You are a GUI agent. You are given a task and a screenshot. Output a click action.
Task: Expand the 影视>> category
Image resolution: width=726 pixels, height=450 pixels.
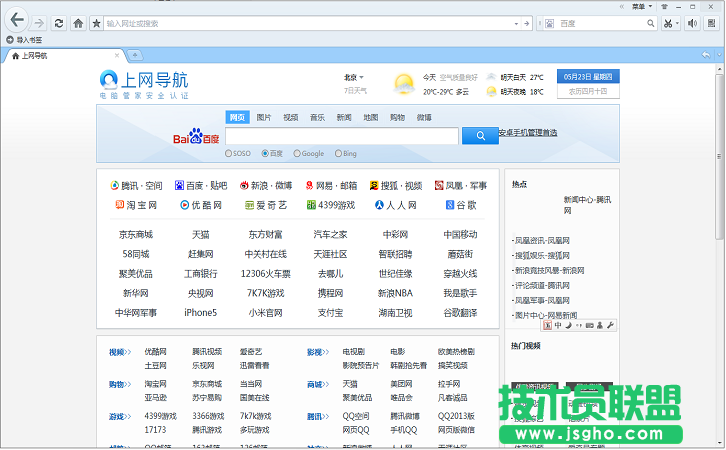click(x=318, y=352)
